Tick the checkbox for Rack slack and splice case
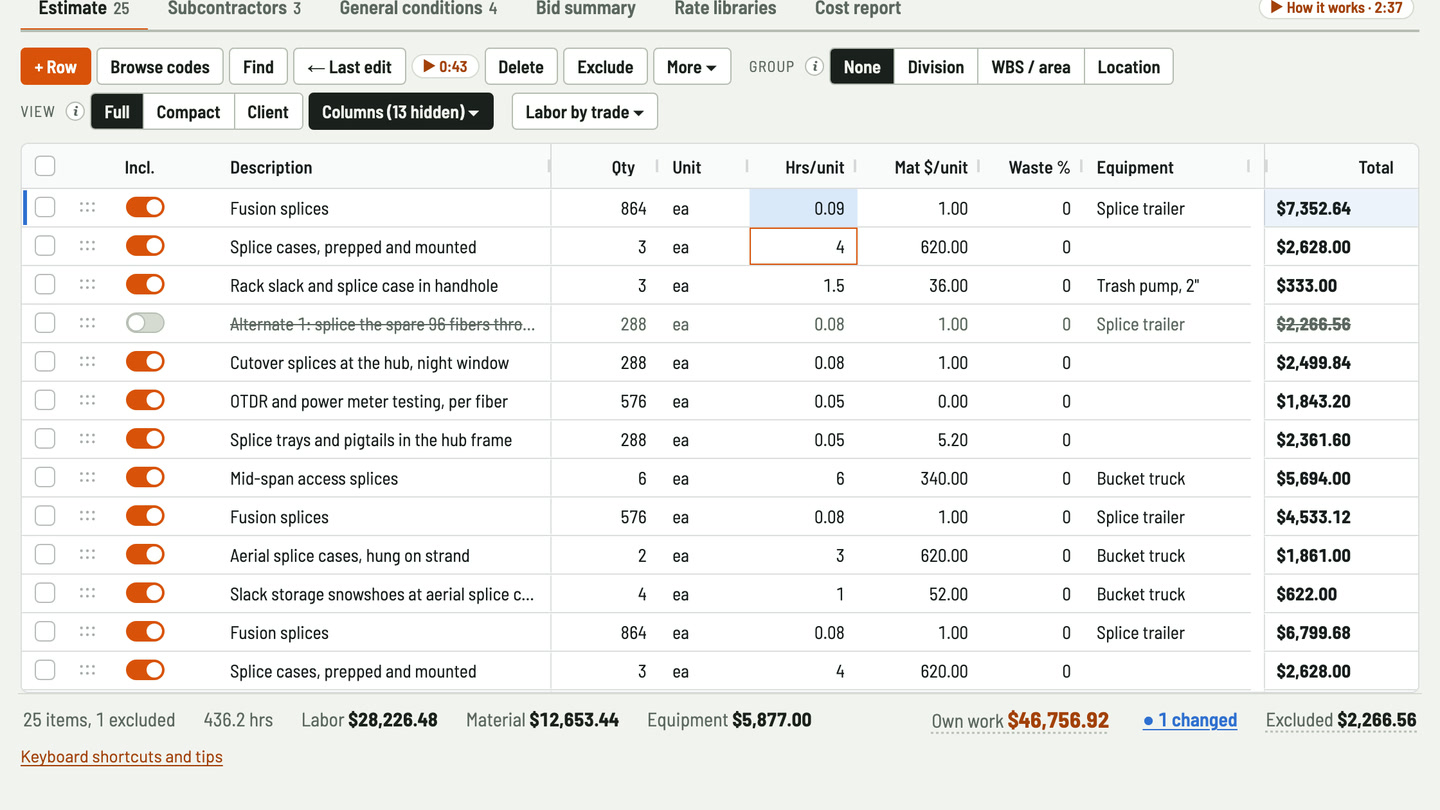Viewport: 1440px width, 810px height. click(x=45, y=285)
